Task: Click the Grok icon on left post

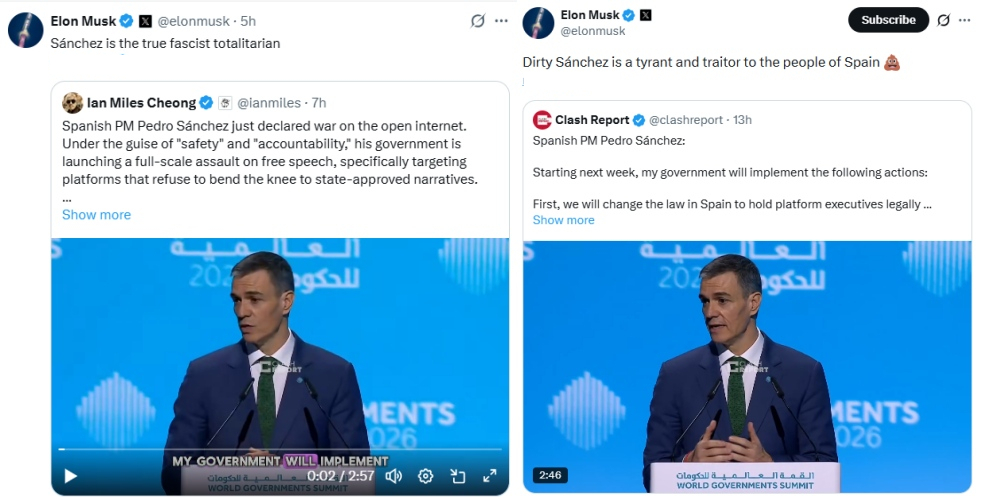Action: point(479,21)
